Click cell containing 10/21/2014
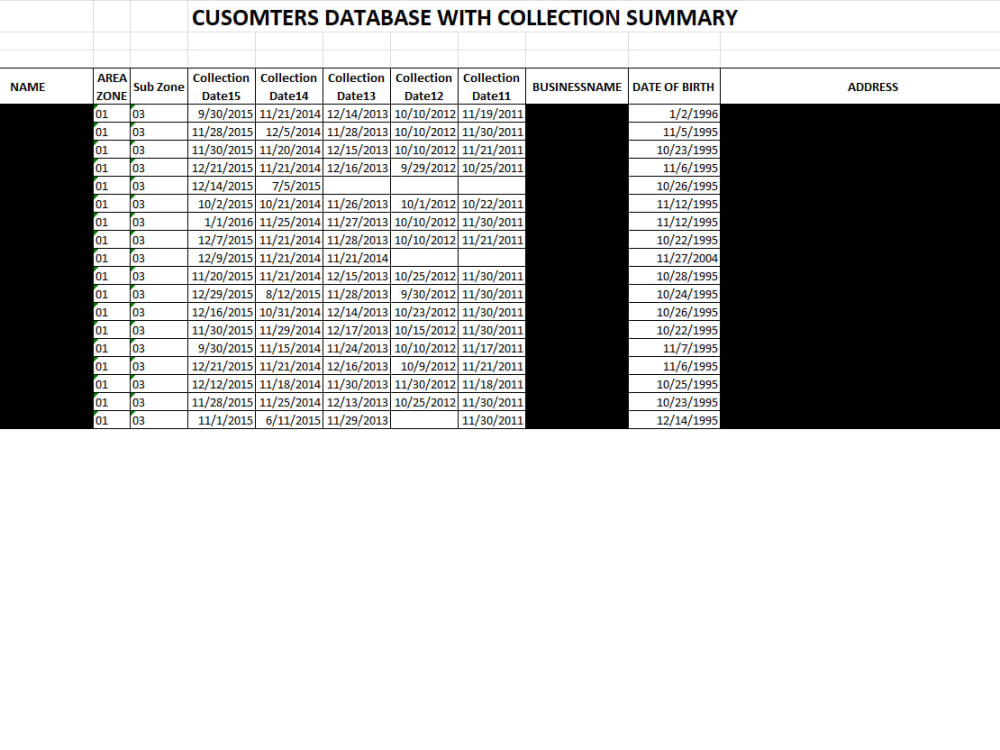Image resolution: width=1000 pixels, height=750 pixels. coord(289,204)
